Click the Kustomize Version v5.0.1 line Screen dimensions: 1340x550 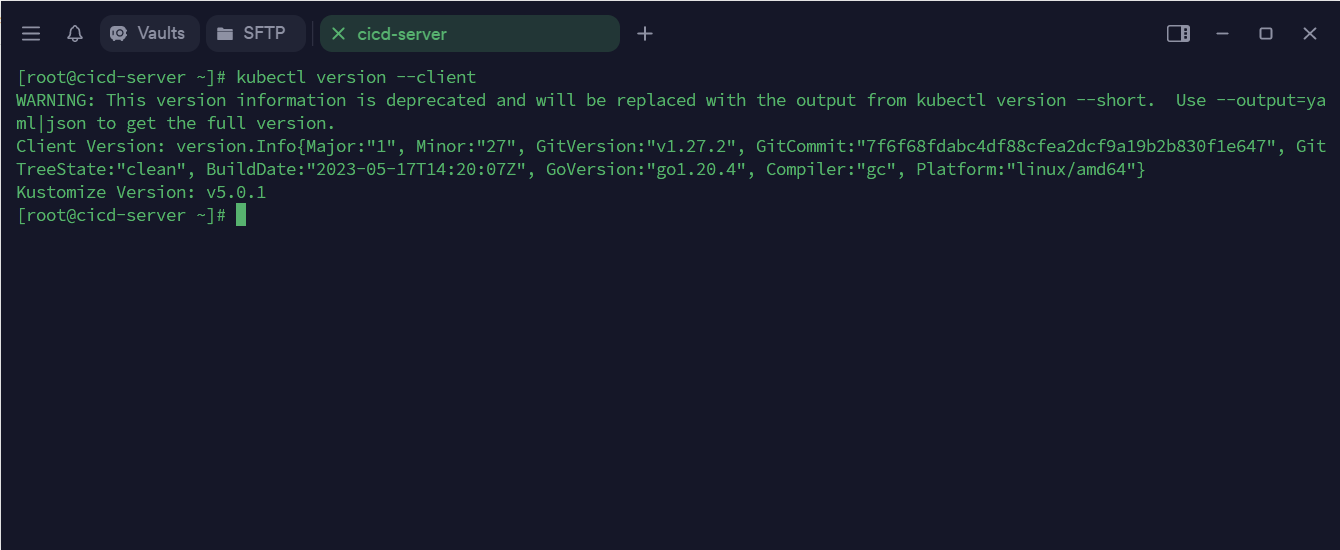tap(141, 192)
